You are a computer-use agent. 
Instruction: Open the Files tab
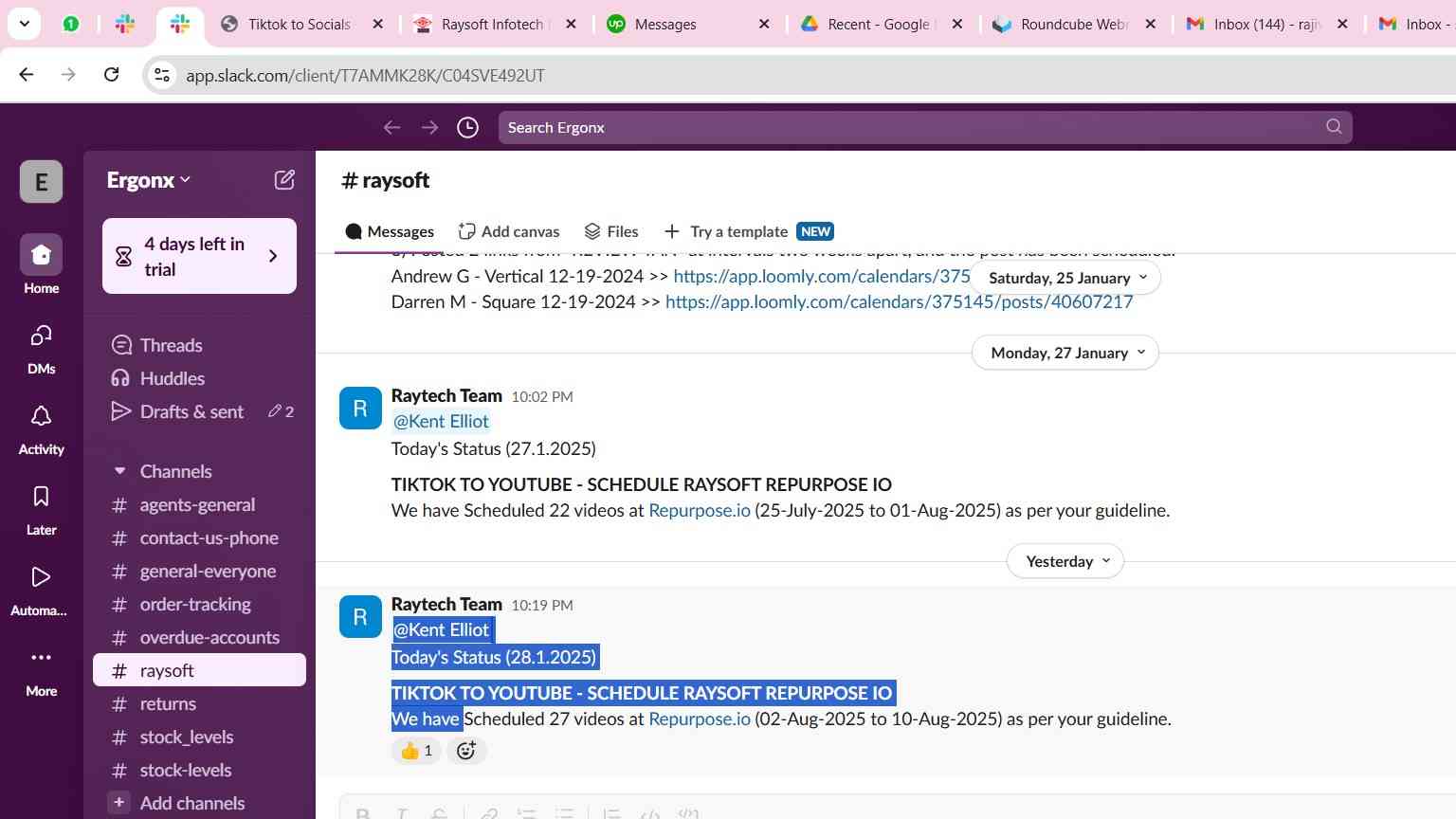(611, 231)
